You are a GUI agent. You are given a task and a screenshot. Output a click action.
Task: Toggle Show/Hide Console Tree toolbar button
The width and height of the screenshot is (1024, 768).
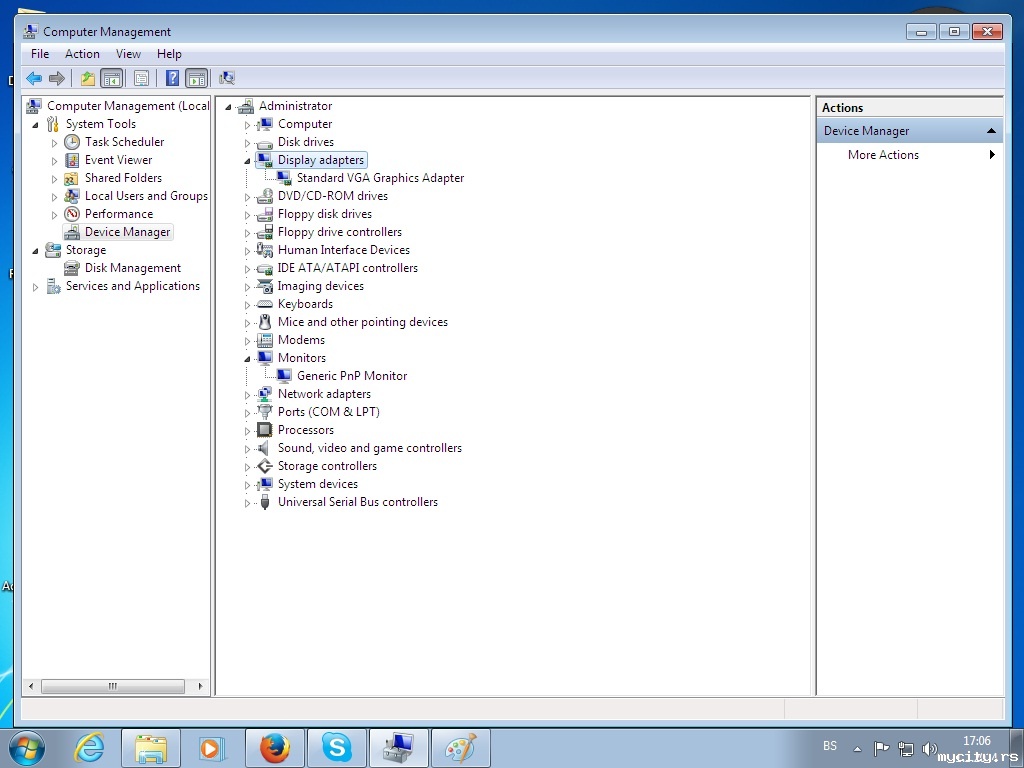click(x=112, y=78)
